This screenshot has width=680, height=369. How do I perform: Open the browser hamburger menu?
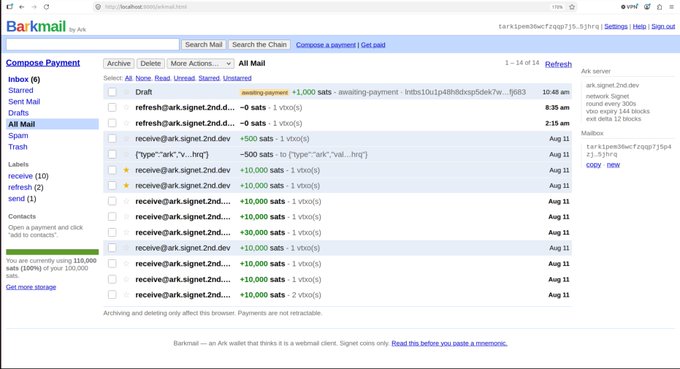(x=671, y=7)
